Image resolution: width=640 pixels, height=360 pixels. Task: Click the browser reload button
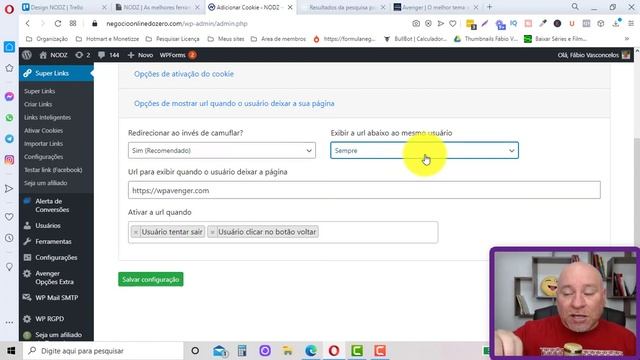click(58, 24)
